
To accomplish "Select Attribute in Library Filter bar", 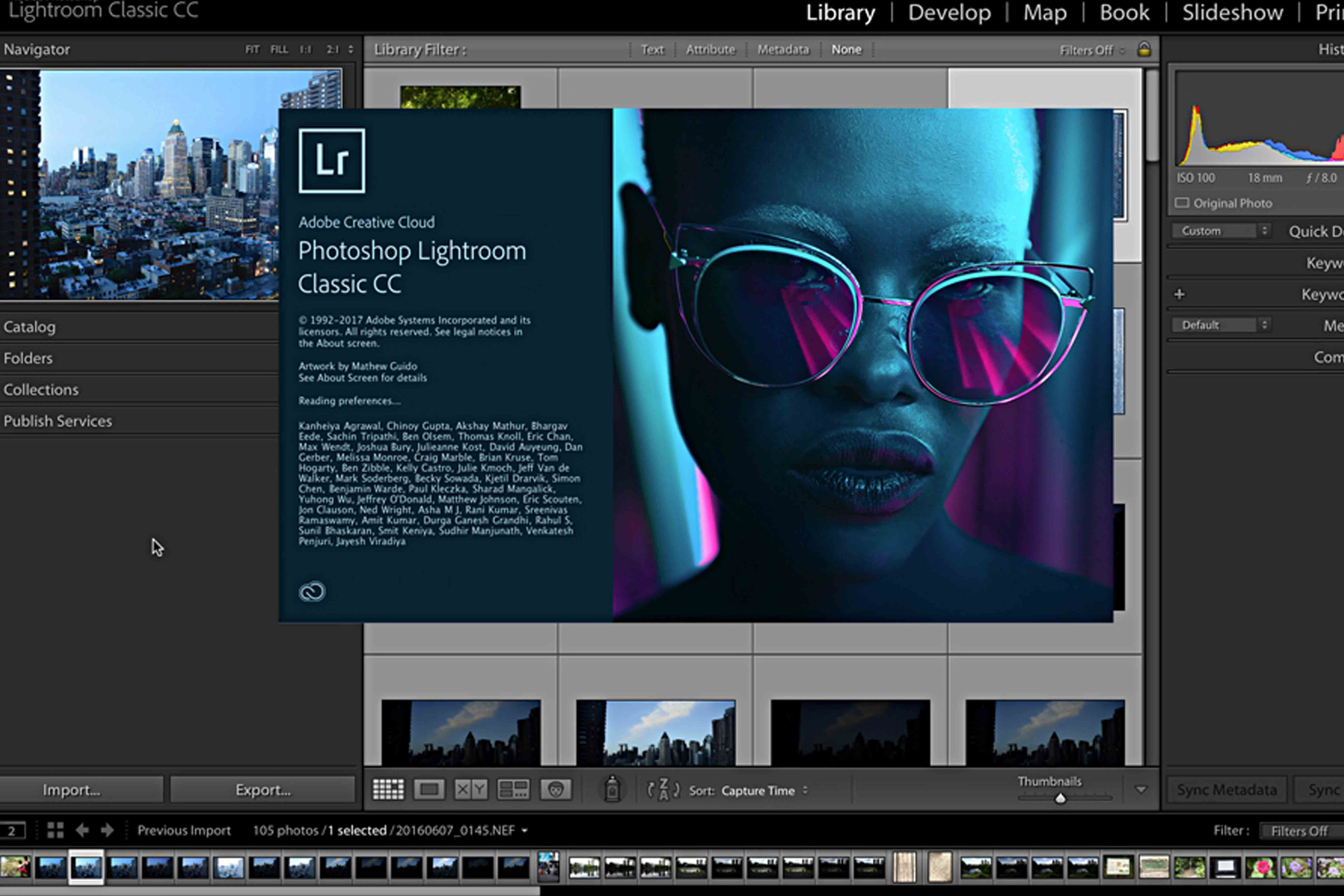I will tap(710, 50).
